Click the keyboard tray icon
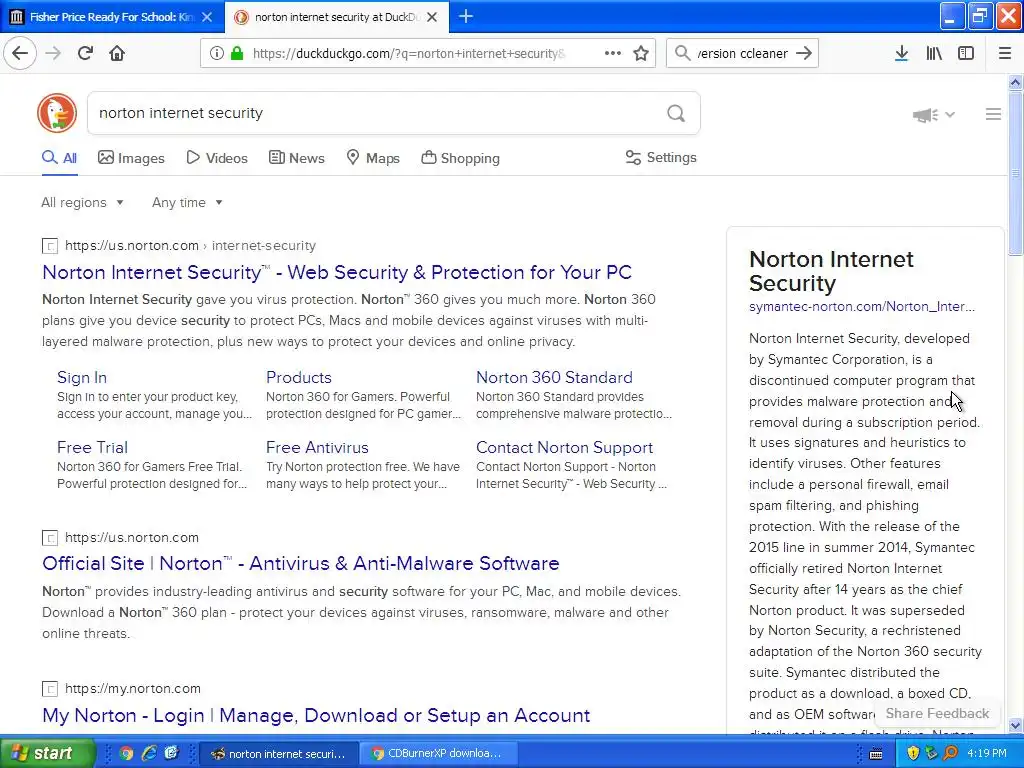Screen dimensions: 1024x768 (x=876, y=754)
